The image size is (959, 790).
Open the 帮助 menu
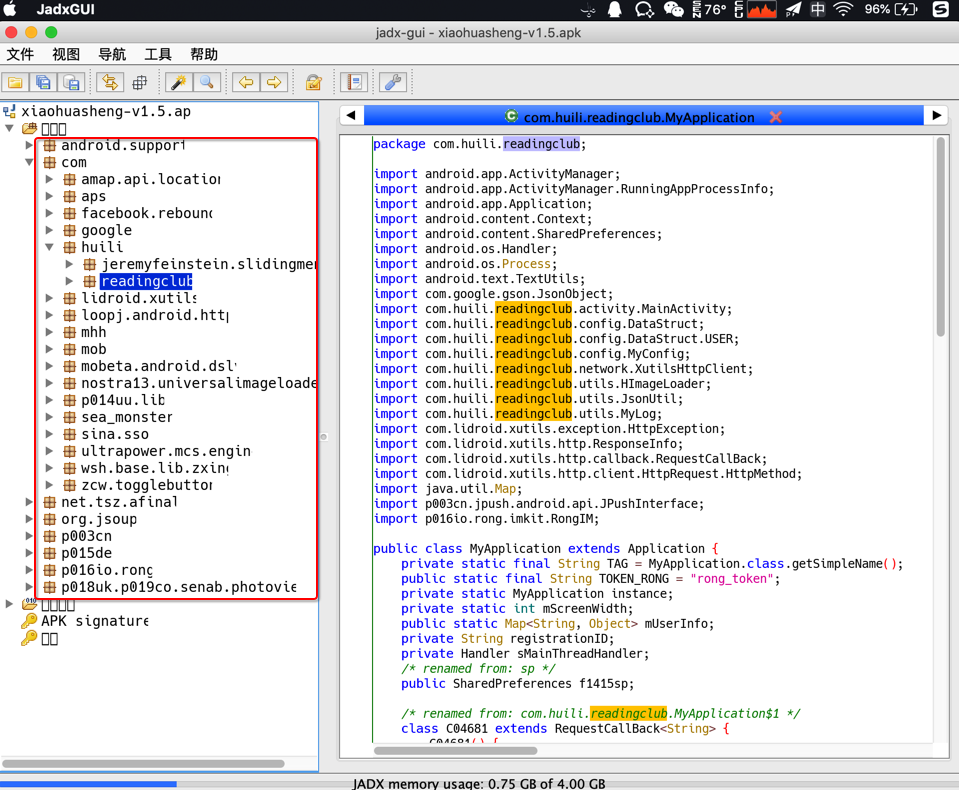[204, 54]
